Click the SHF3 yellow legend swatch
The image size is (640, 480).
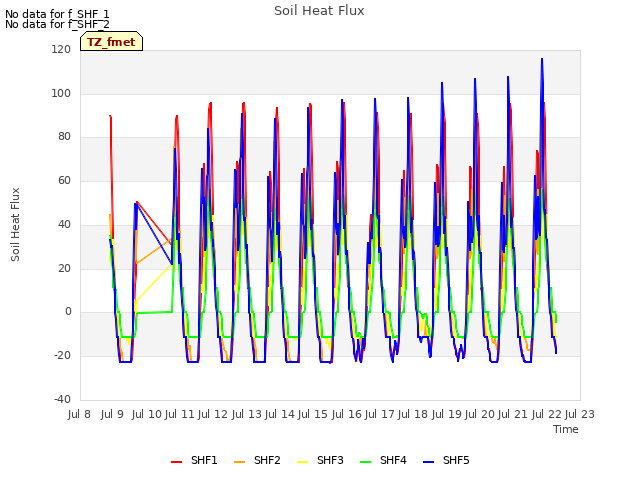[x=302, y=462]
